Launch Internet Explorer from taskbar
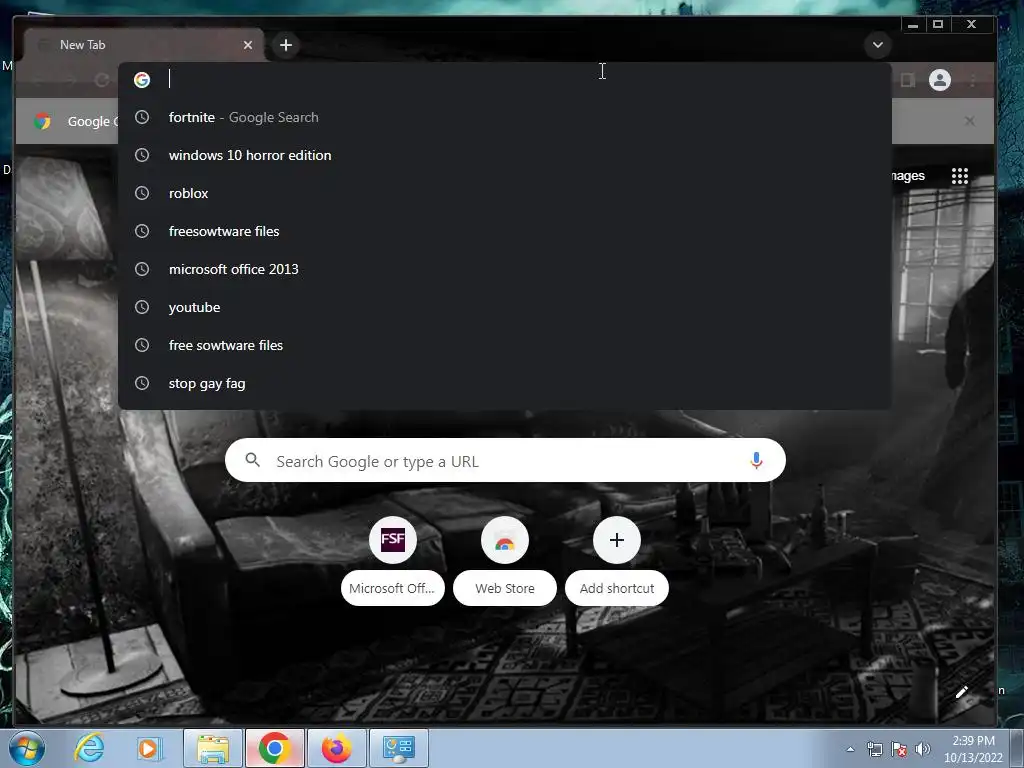Viewport: 1024px width, 768px height. pyautogui.click(x=89, y=748)
